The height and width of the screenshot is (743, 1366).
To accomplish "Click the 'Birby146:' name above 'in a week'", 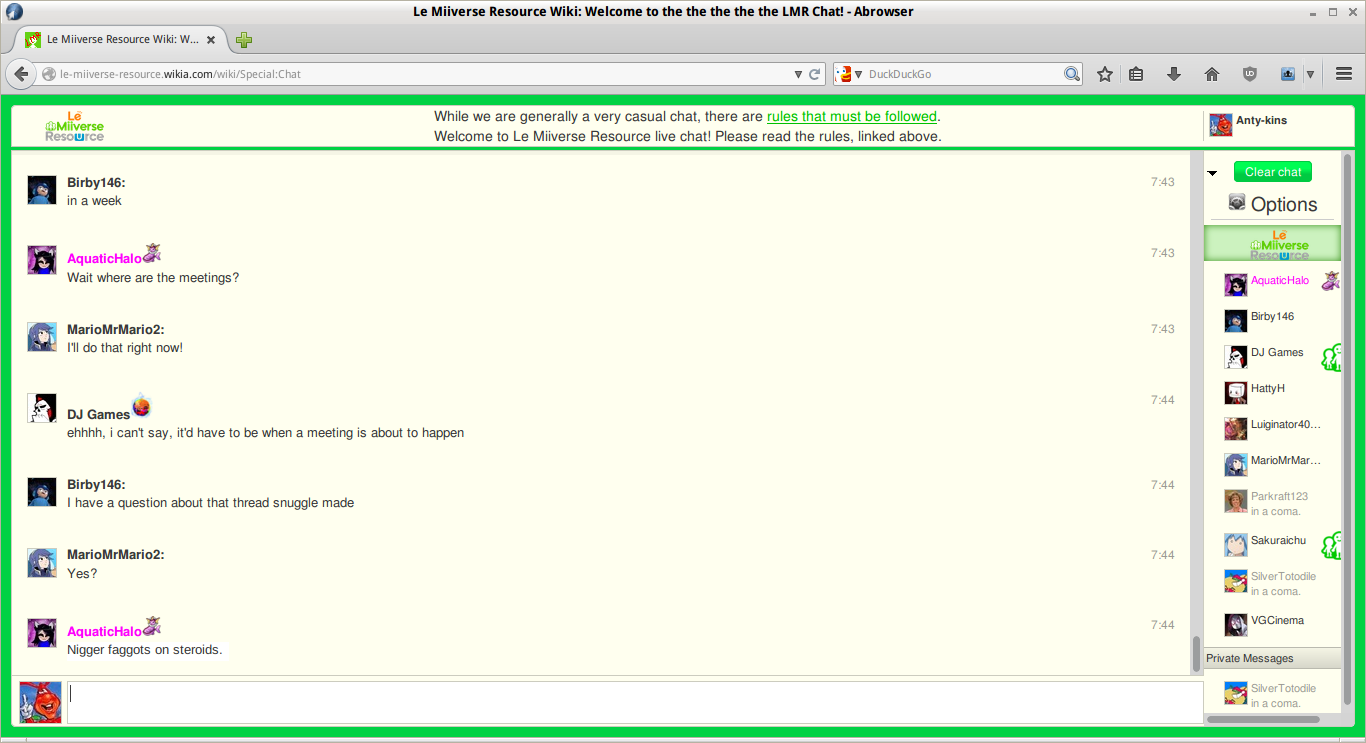I will [x=96, y=182].
